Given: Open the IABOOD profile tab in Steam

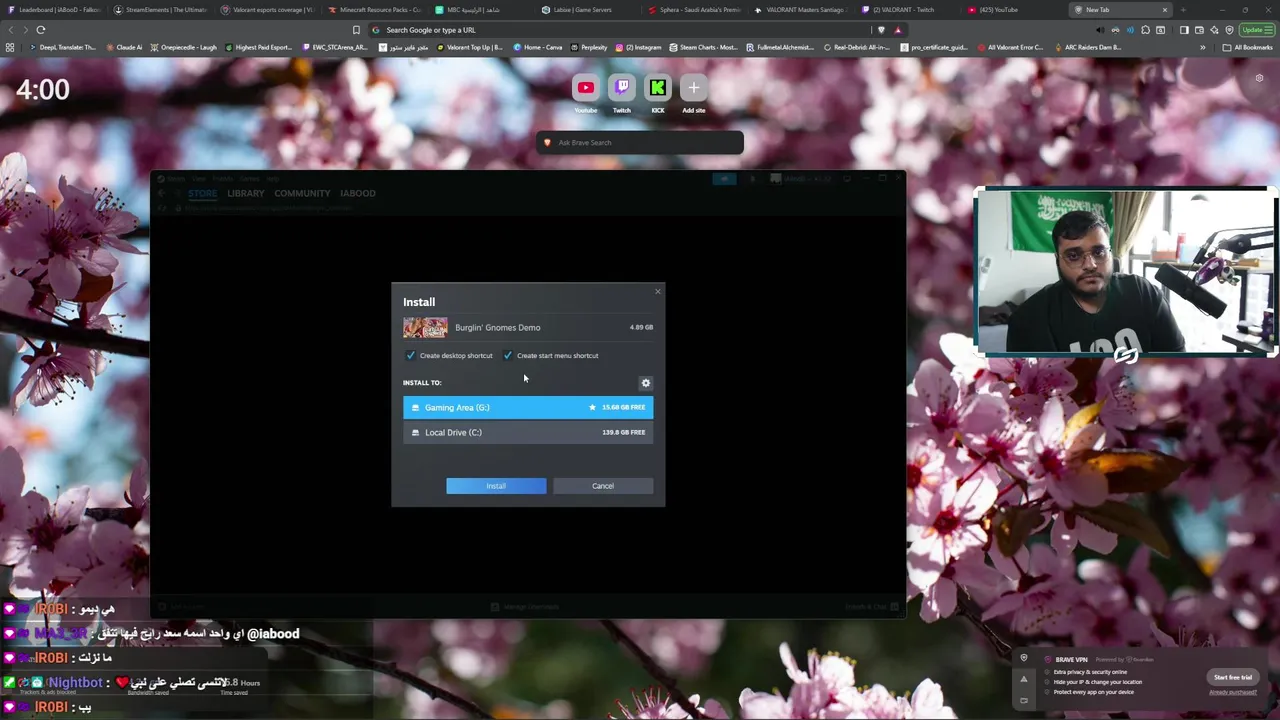Looking at the screenshot, I should [358, 193].
